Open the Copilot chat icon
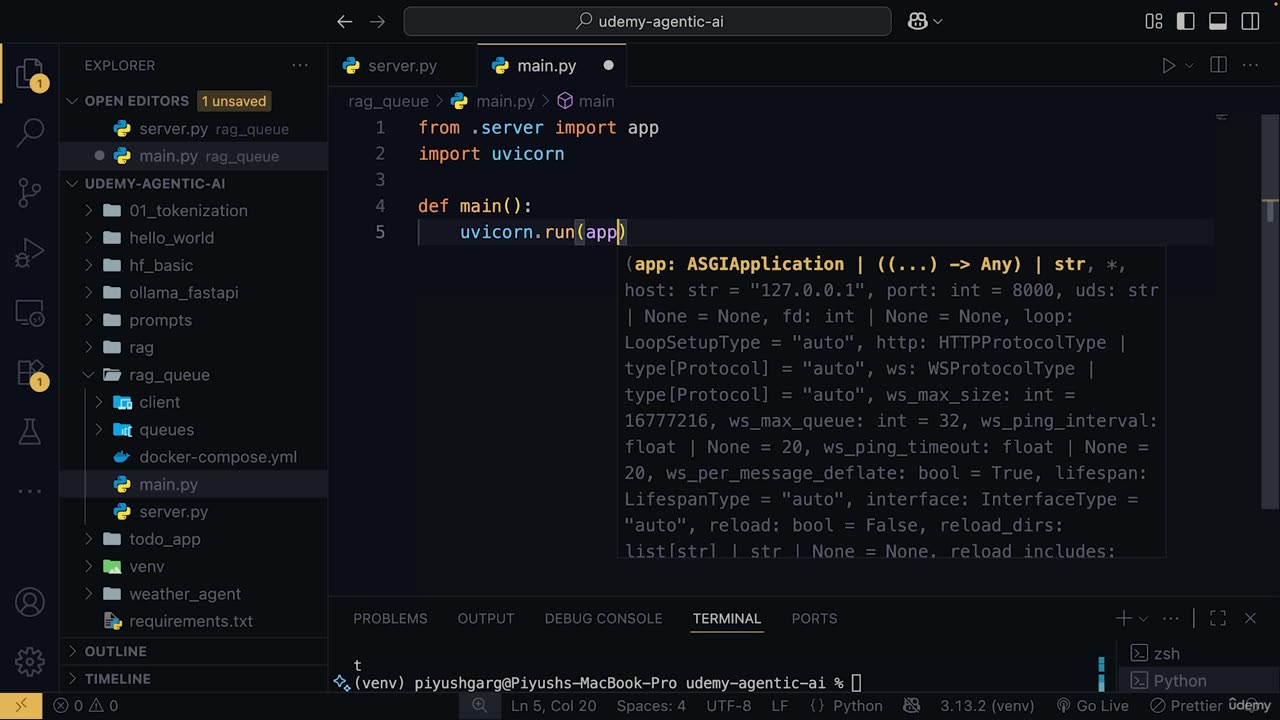Viewport: 1280px width, 720px height. (x=917, y=21)
